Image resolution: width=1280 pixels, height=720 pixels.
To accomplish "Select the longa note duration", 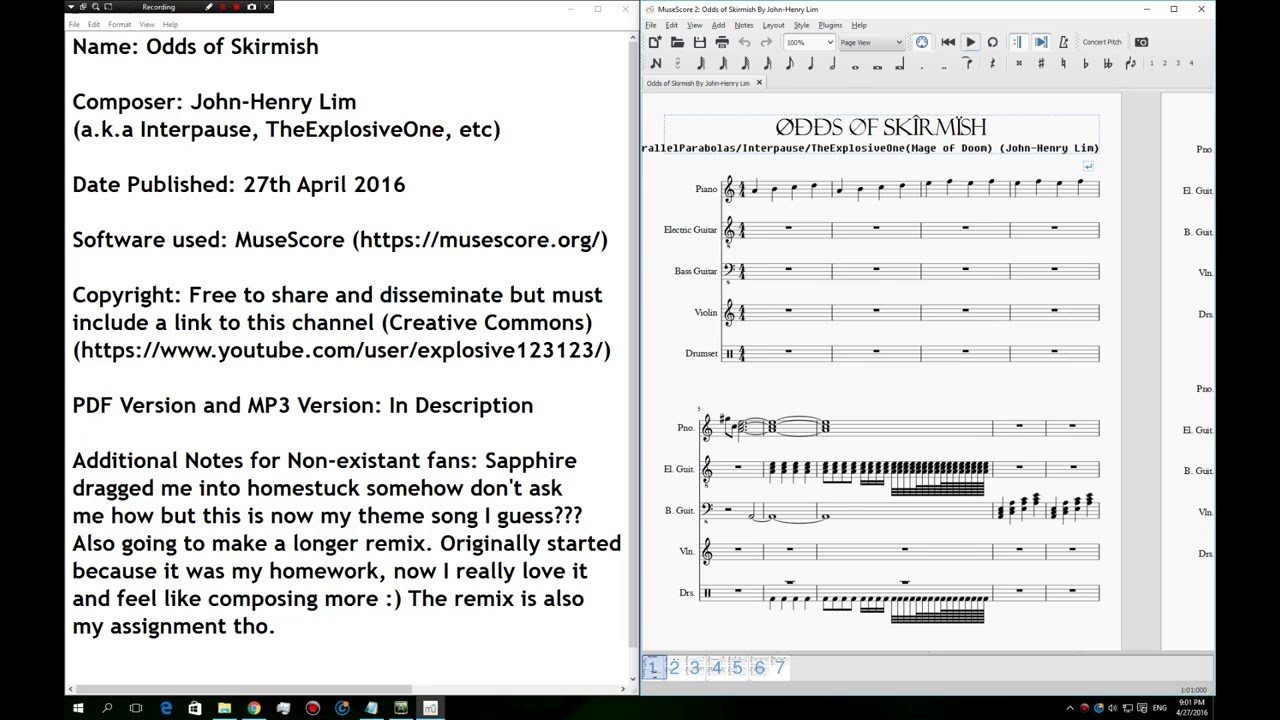I will point(899,63).
